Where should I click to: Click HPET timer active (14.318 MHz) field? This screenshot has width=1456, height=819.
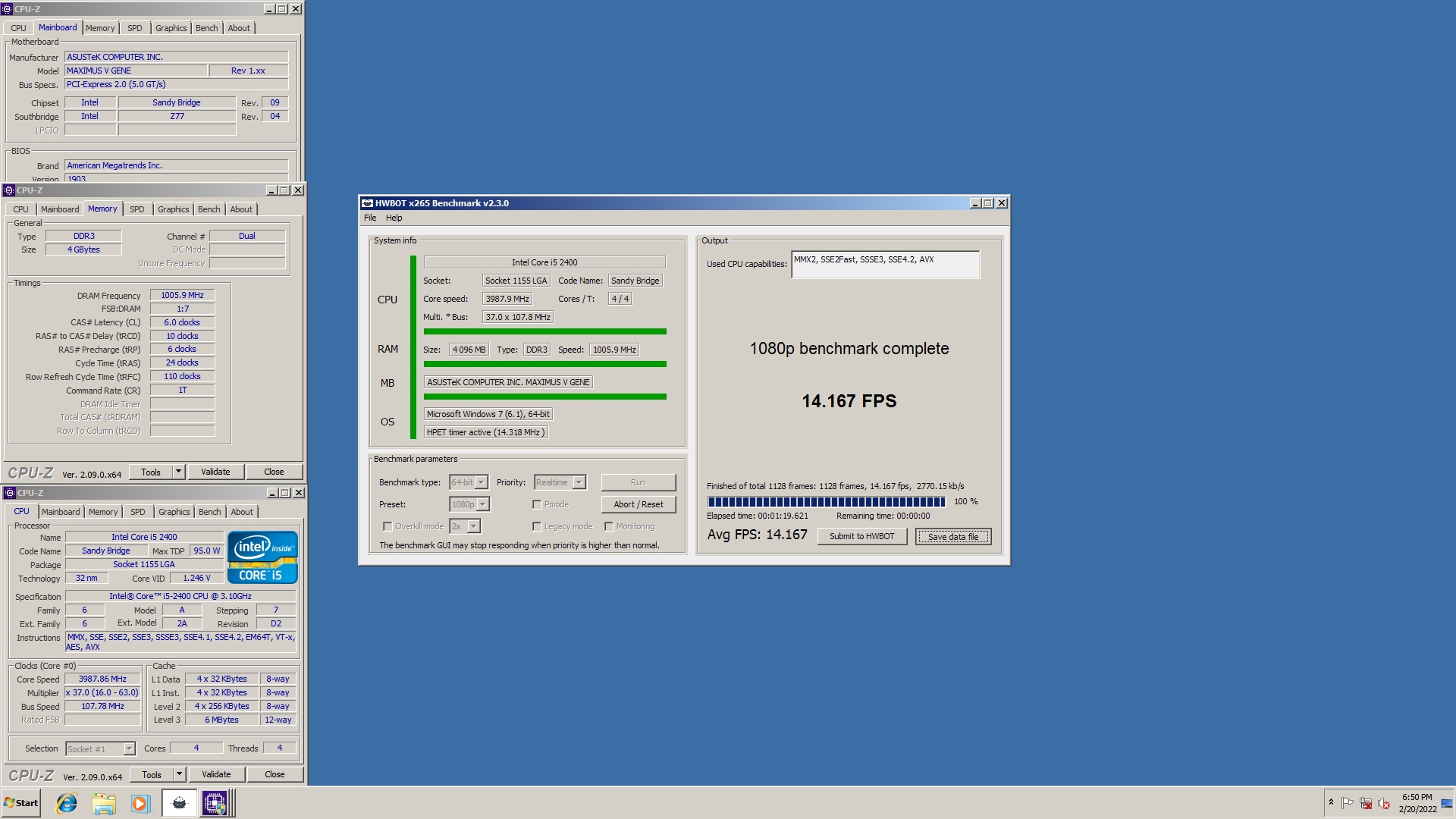485,432
